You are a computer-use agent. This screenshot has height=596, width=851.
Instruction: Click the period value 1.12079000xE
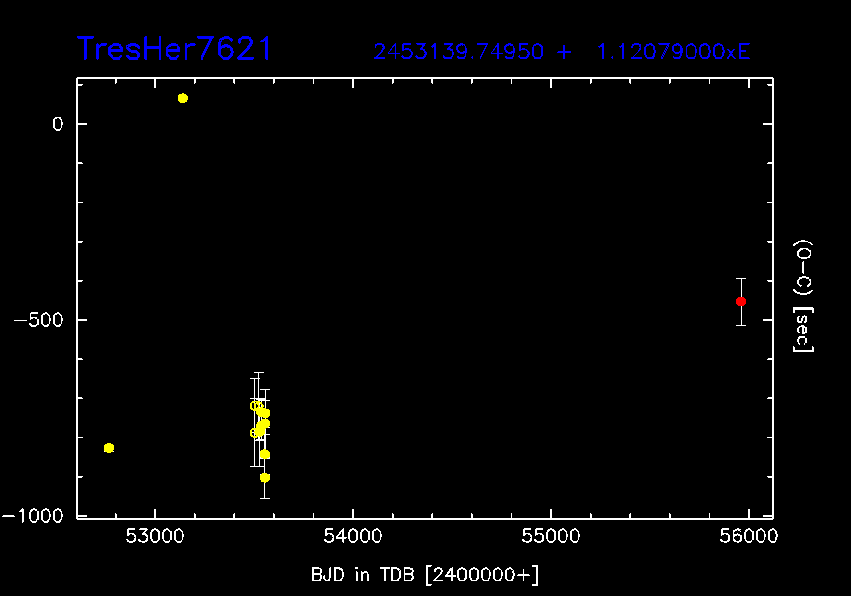click(673, 52)
